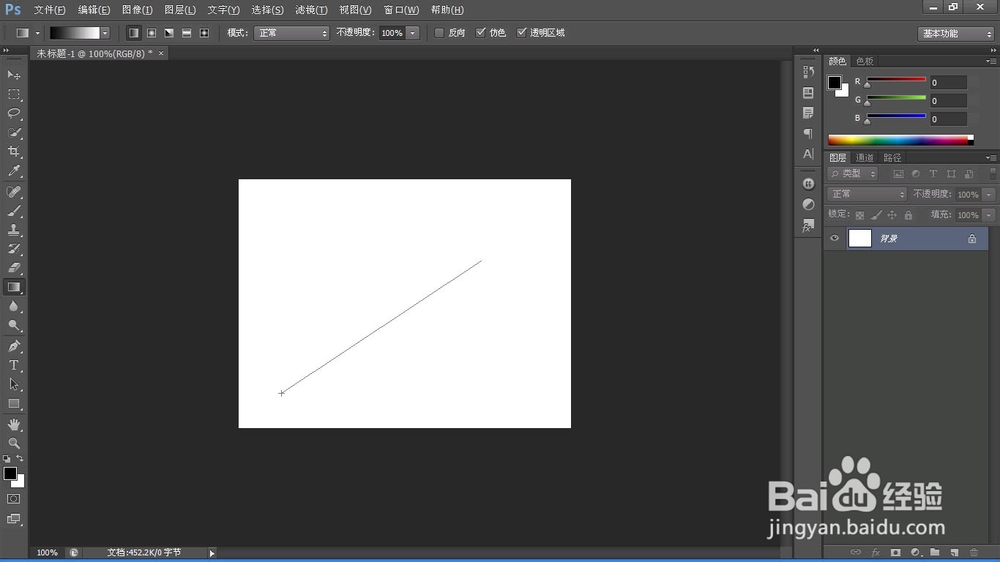Choose the reflected gradient style

point(187,33)
